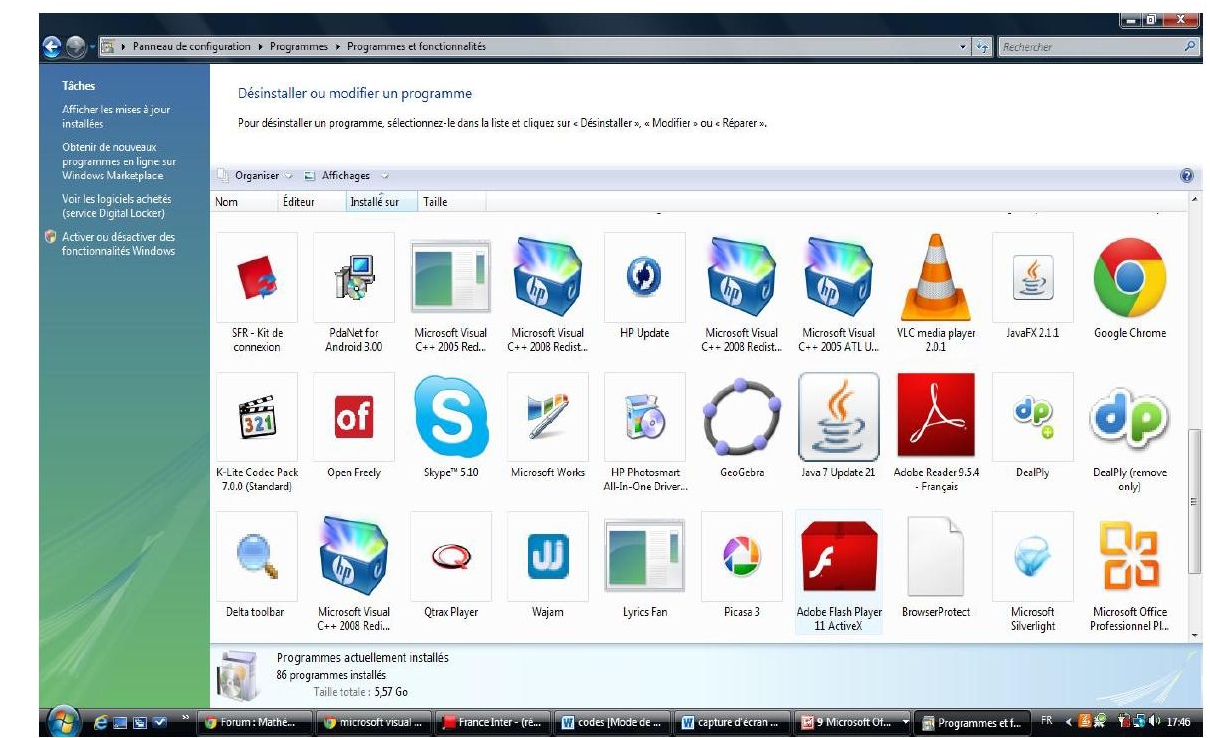Open the Windows Start orb
This screenshot has width=1210, height=738.
point(63,721)
